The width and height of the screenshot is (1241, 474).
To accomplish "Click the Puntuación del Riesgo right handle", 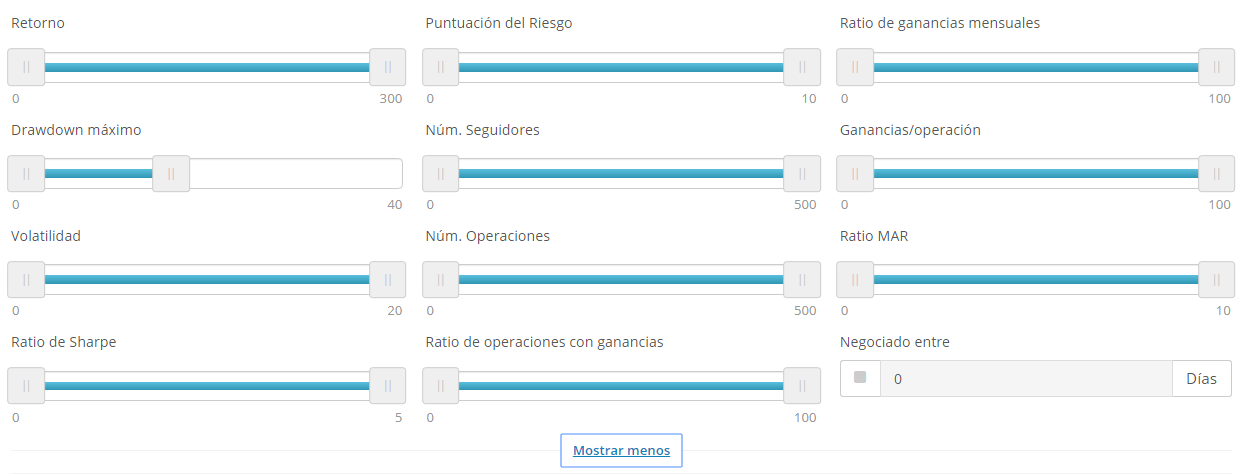I will (802, 67).
